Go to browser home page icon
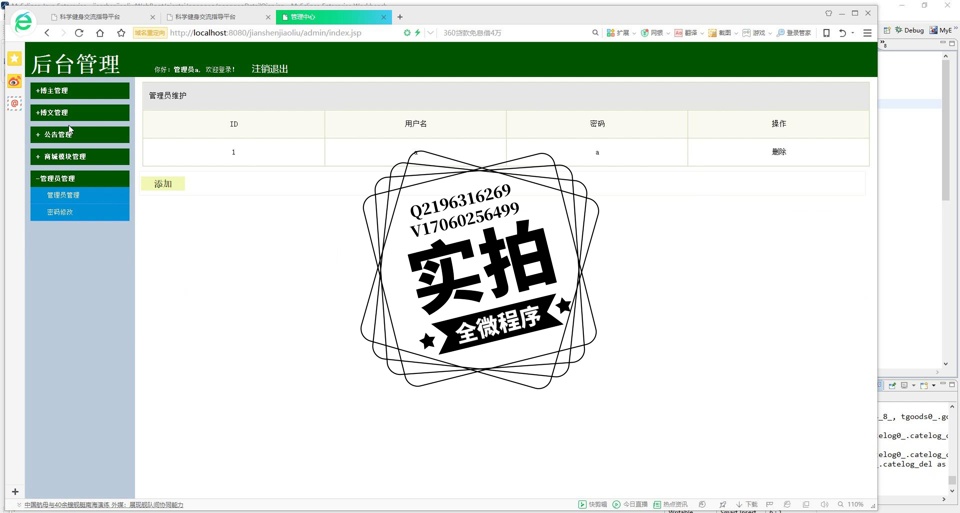The width and height of the screenshot is (960, 513). (x=100, y=33)
